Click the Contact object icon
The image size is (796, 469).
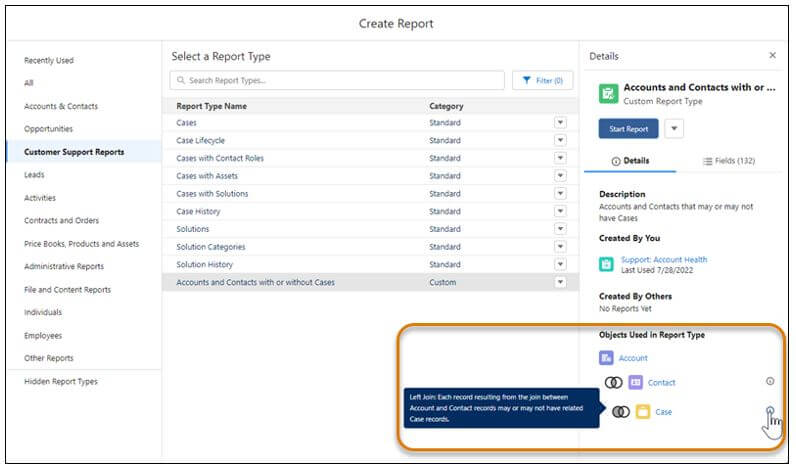636,382
